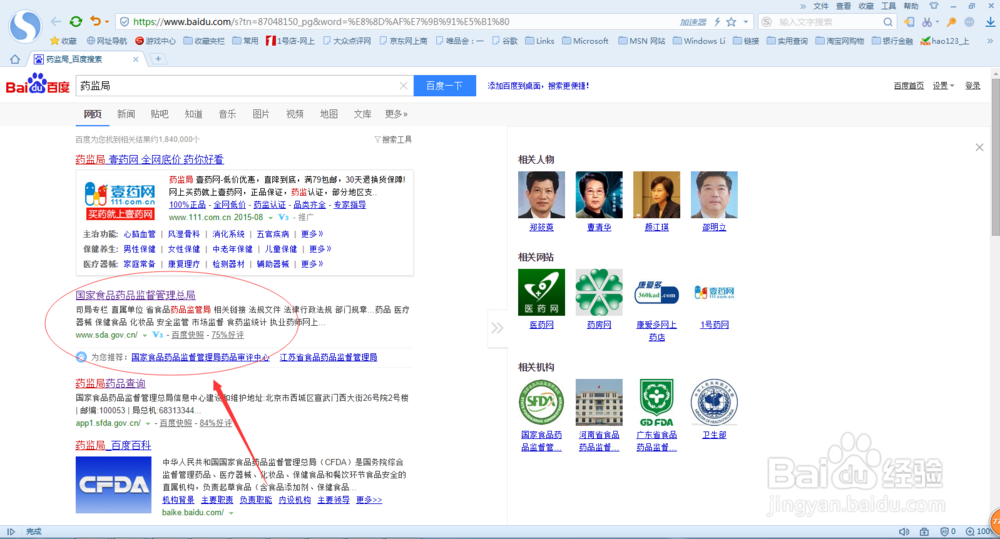Click the browser back arrow
The height and width of the screenshot is (539, 1000).
56,22
